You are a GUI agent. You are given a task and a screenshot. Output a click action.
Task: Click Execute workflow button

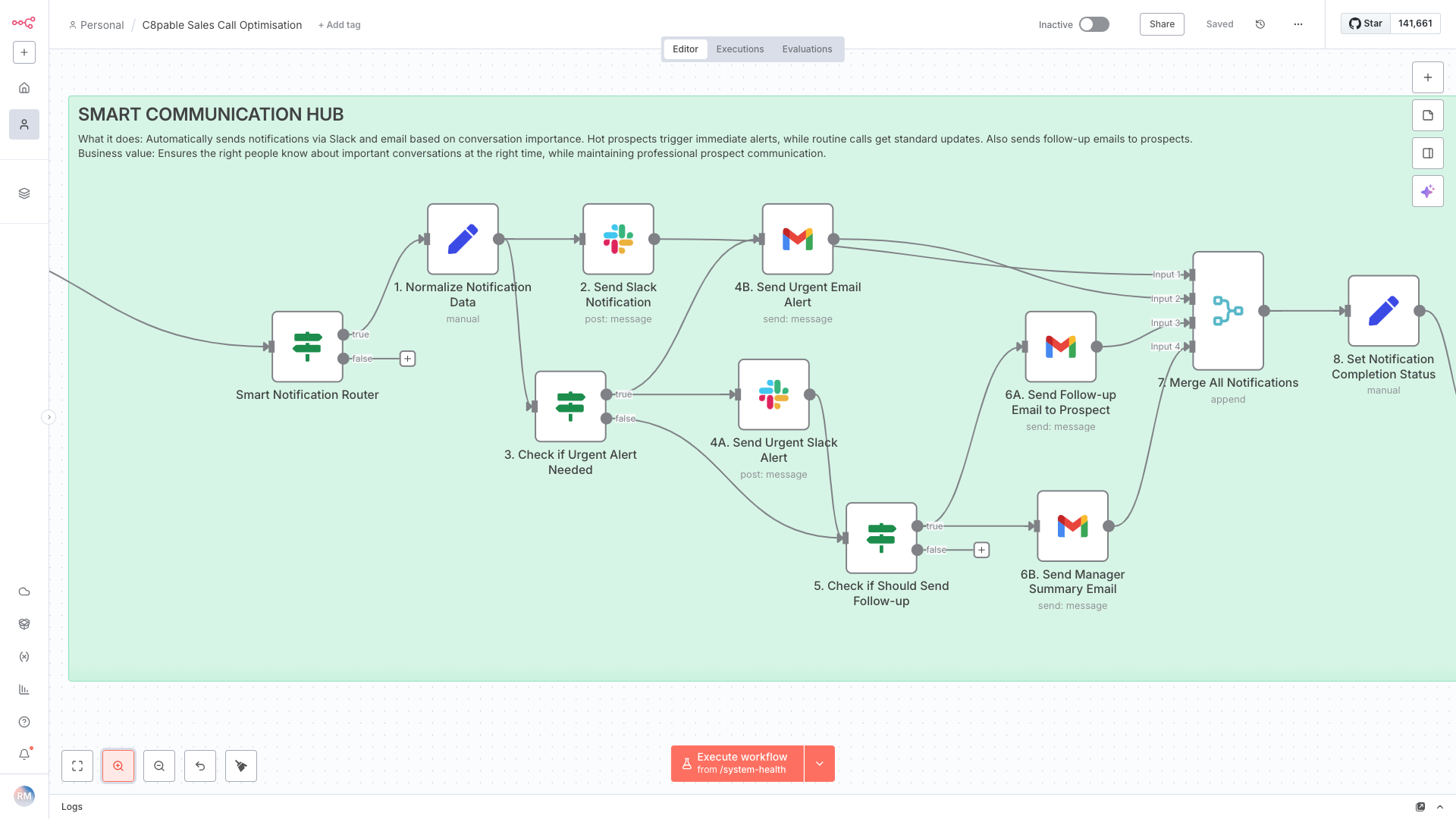point(737,764)
